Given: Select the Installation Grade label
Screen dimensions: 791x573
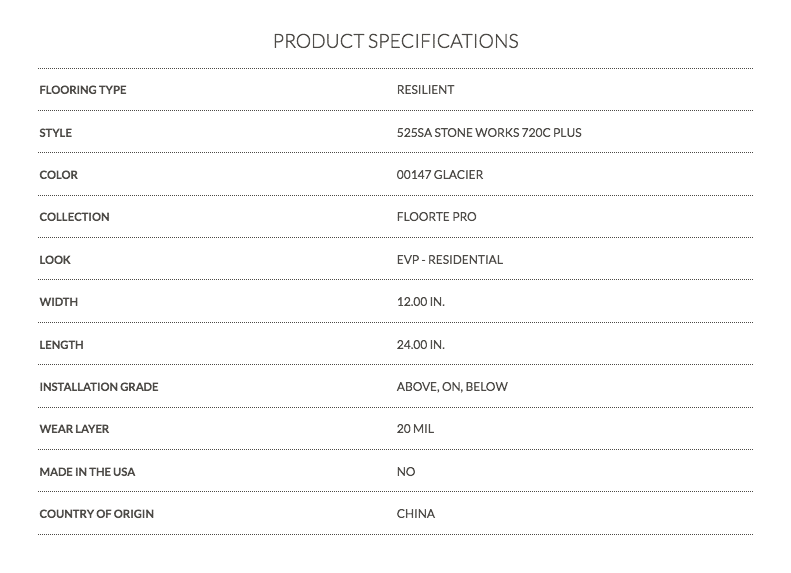Looking at the screenshot, I should coord(99,387).
